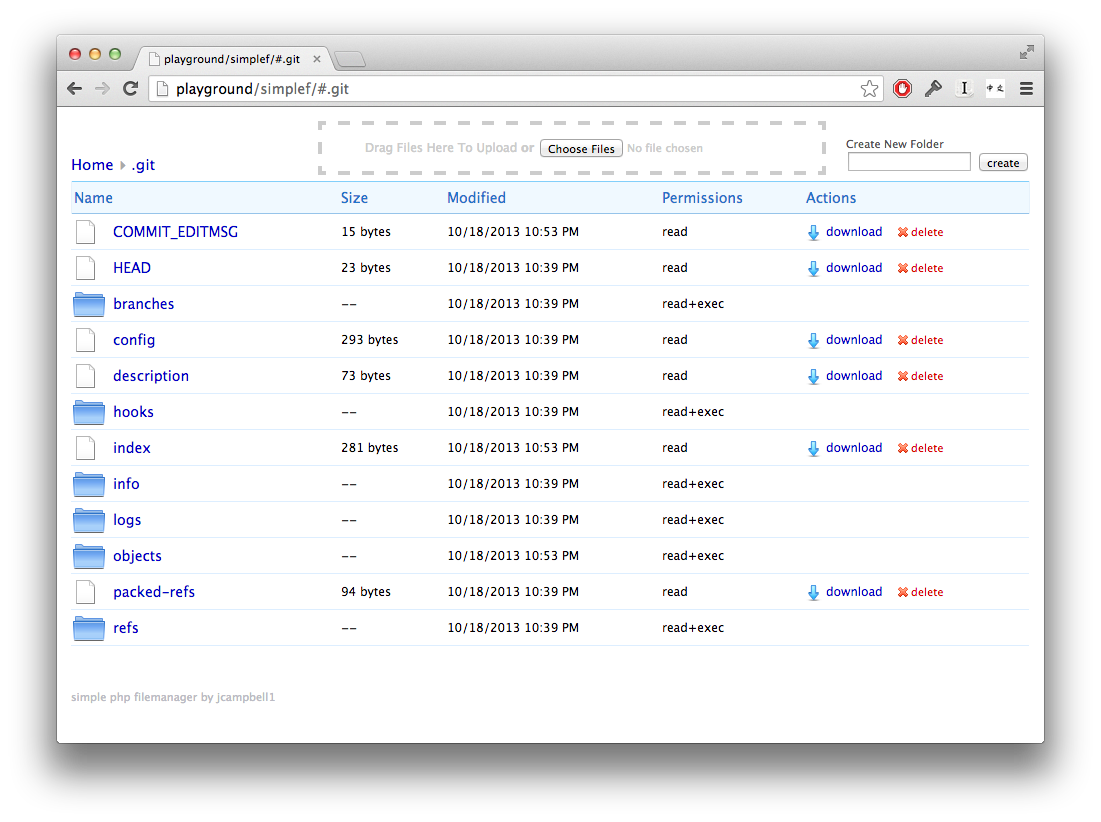
Task: Click the packed-refs file icon
Action: coord(86,592)
